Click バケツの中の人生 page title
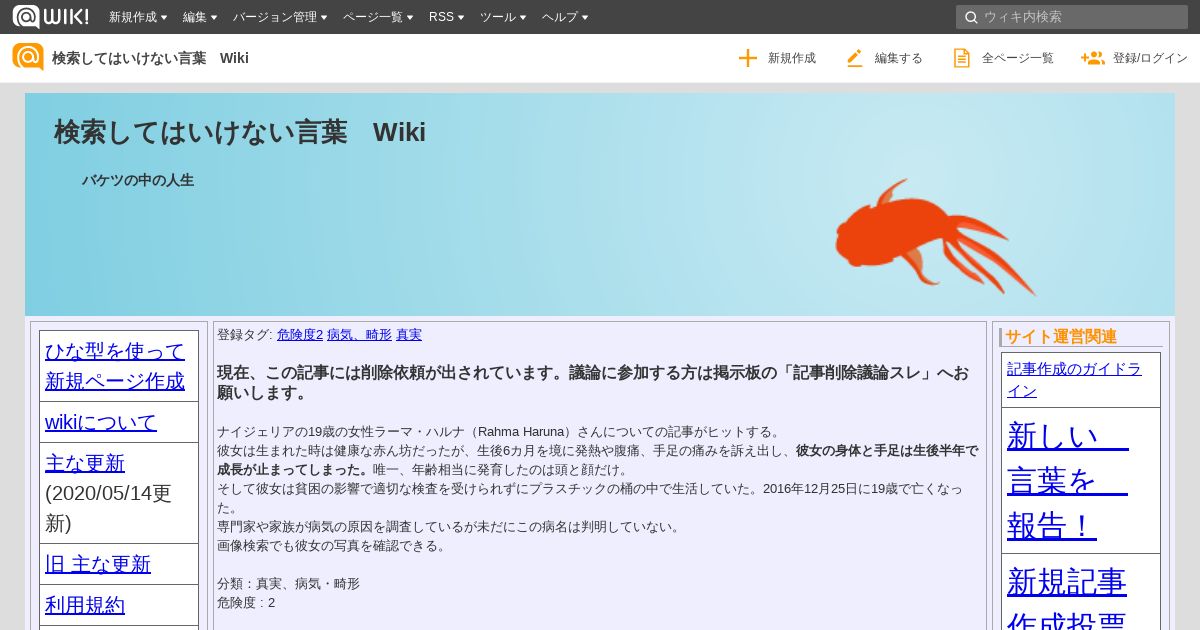The width and height of the screenshot is (1200, 630). pyautogui.click(x=138, y=180)
